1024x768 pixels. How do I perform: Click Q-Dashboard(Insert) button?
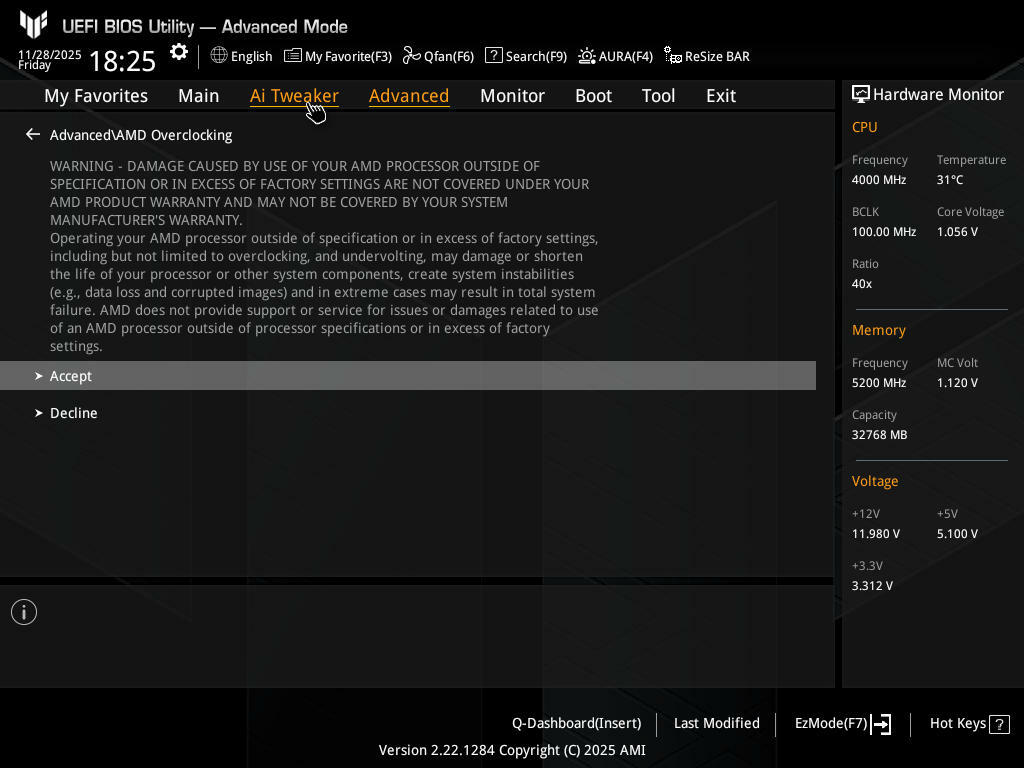click(x=576, y=723)
